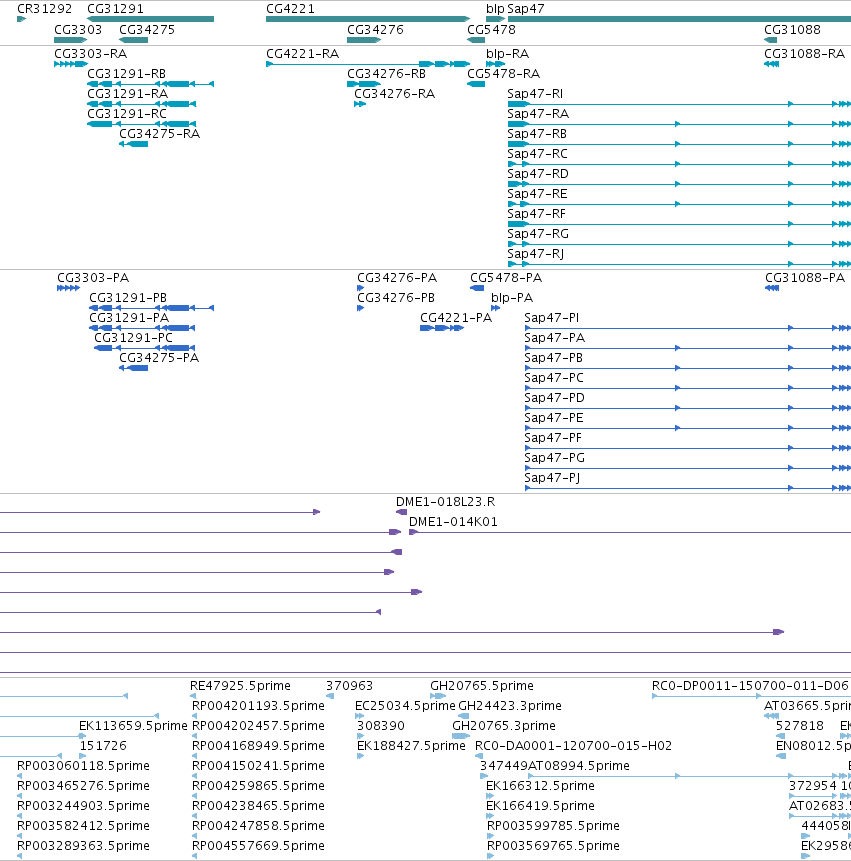
Task: Select transcript CG5478-RA
Action: click(x=503, y=74)
